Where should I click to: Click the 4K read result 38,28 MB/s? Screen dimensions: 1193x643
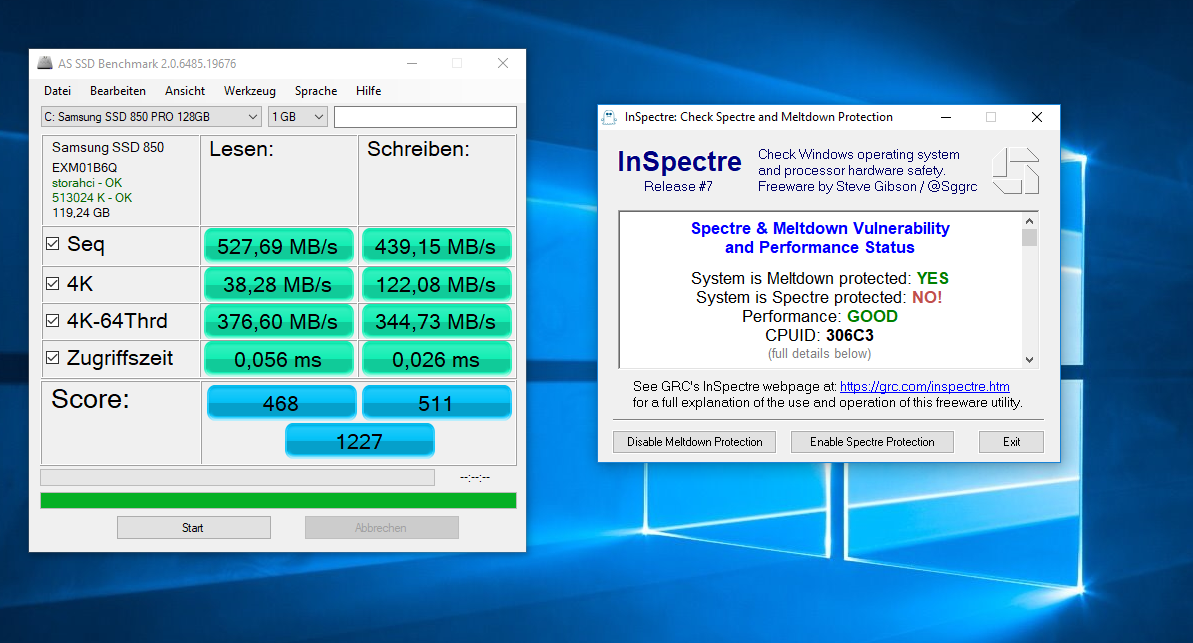[278, 285]
